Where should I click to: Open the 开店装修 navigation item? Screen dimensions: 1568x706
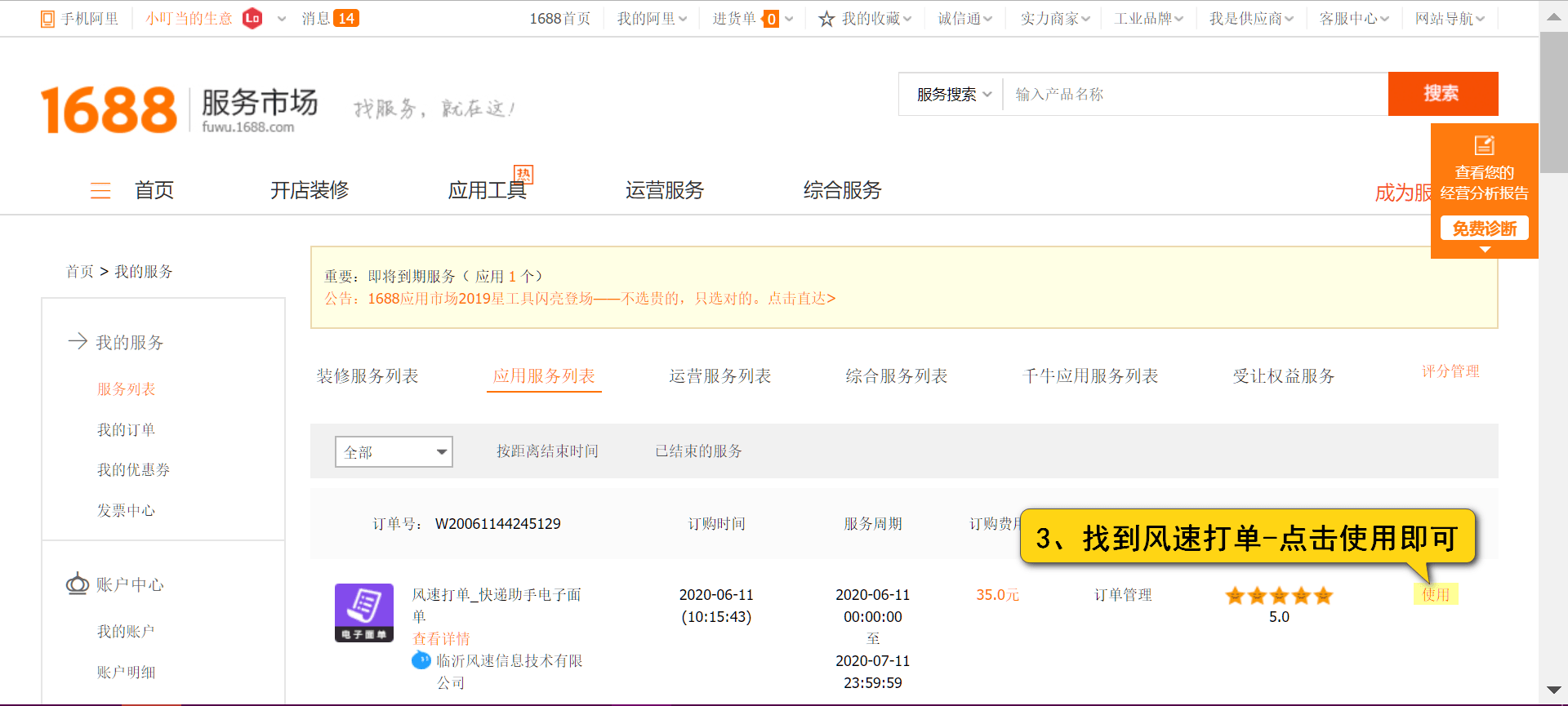point(310,190)
